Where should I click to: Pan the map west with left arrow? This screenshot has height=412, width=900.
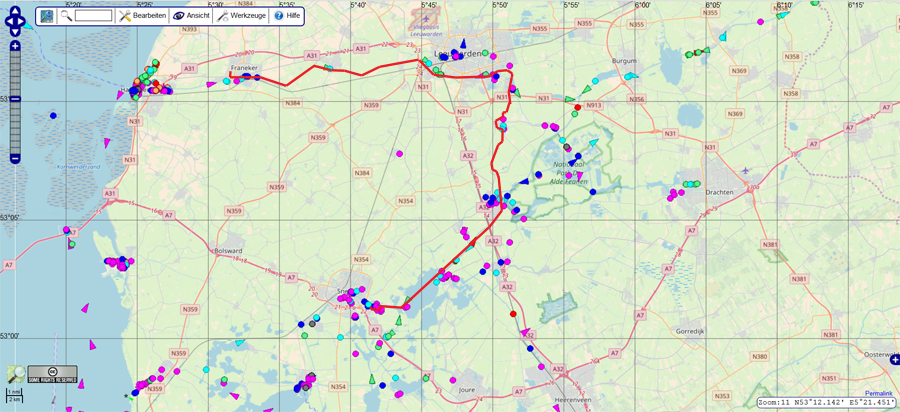pyautogui.click(x=6, y=18)
